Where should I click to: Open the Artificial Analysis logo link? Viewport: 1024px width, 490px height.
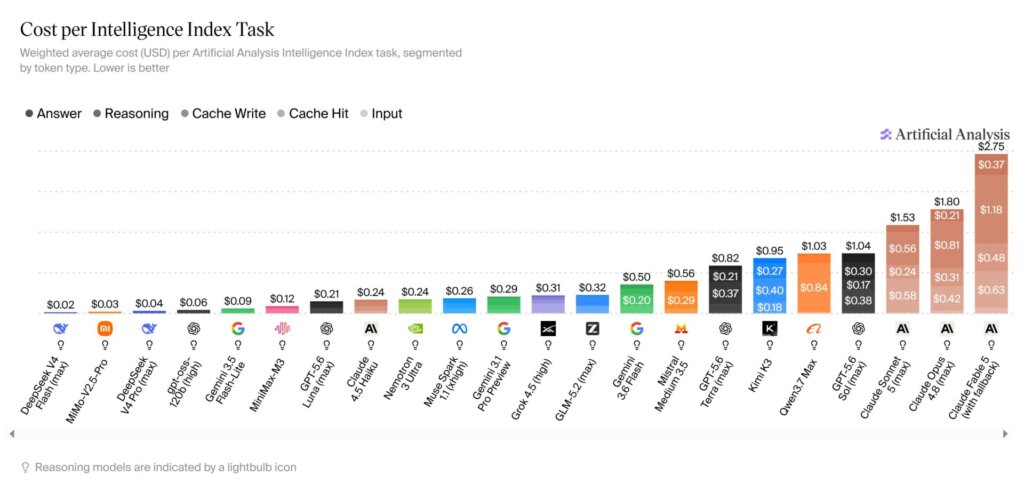pos(945,135)
